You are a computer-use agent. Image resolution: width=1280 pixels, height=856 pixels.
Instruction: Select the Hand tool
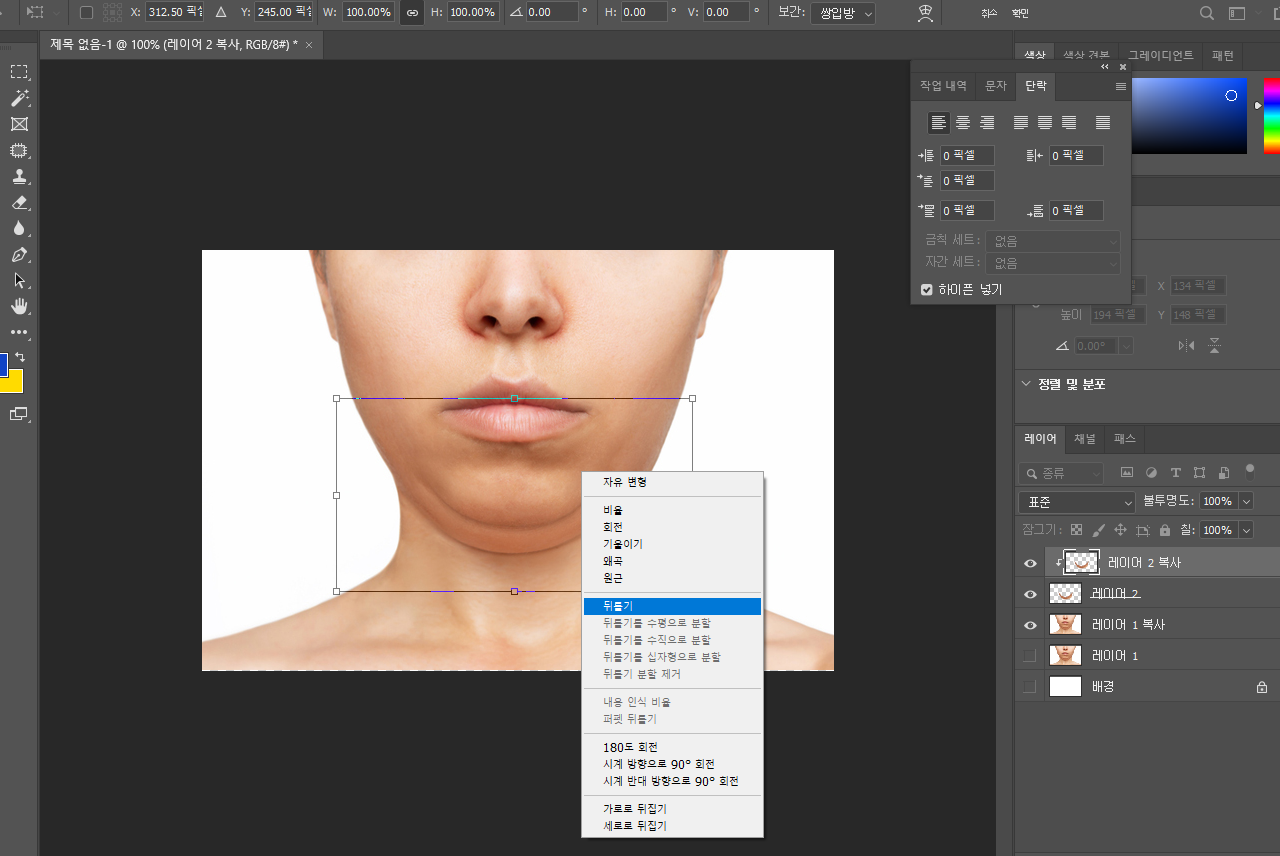pos(19,306)
